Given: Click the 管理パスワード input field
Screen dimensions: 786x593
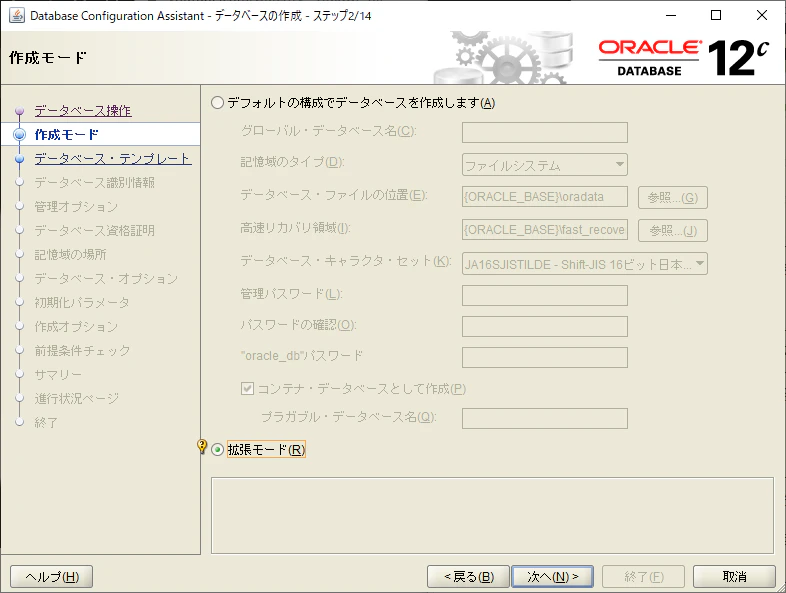Looking at the screenshot, I should (545, 295).
